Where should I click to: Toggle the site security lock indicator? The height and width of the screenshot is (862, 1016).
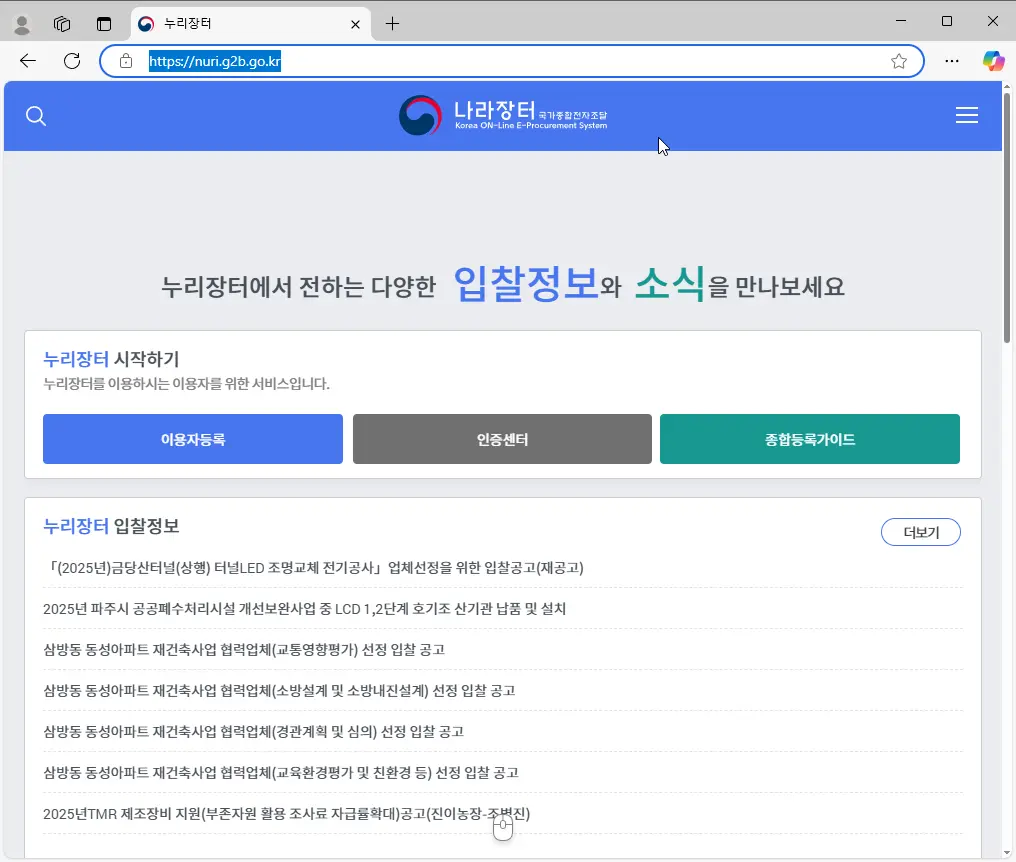126,61
